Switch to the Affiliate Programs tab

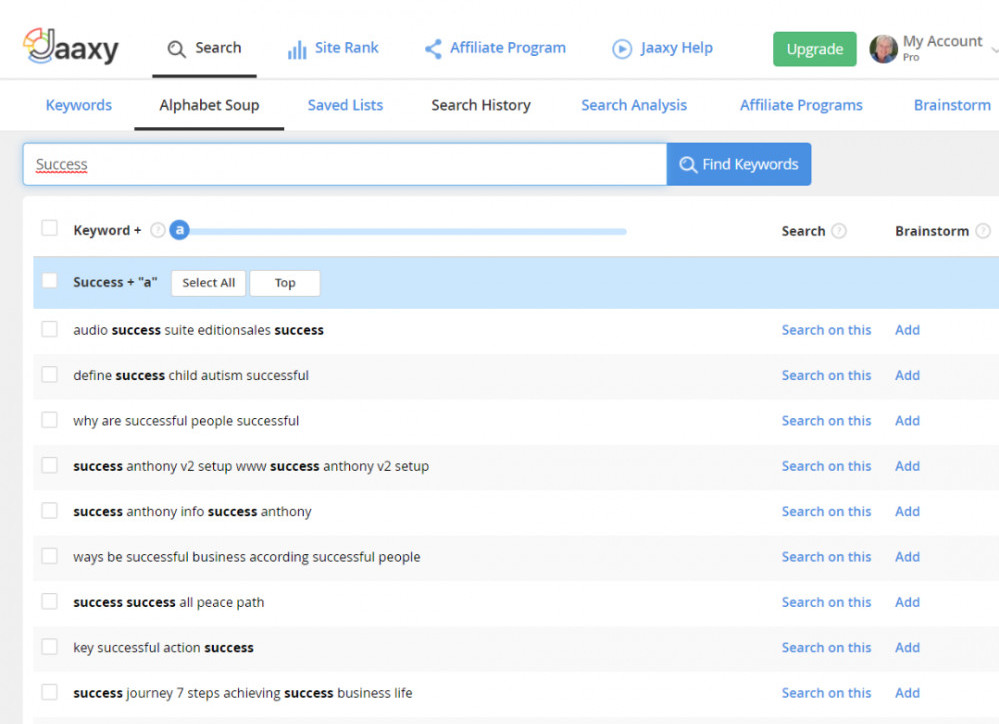pos(801,105)
